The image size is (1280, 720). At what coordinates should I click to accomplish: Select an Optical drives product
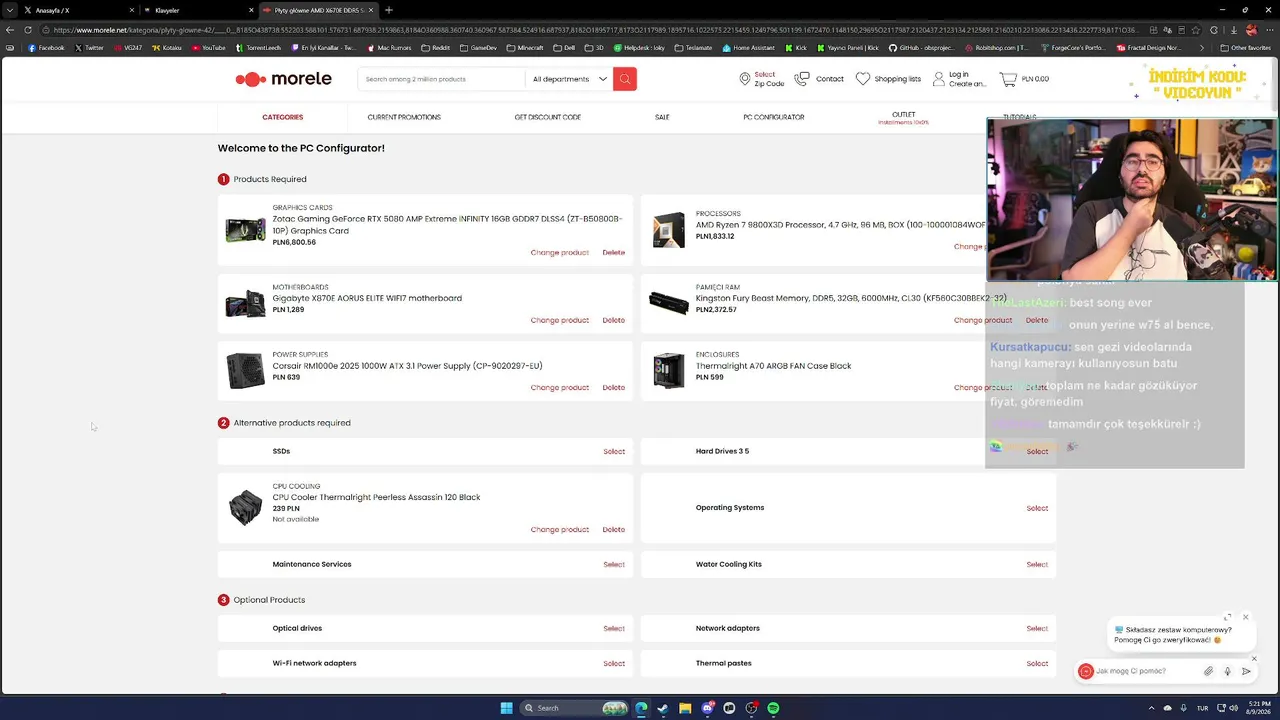pos(614,628)
